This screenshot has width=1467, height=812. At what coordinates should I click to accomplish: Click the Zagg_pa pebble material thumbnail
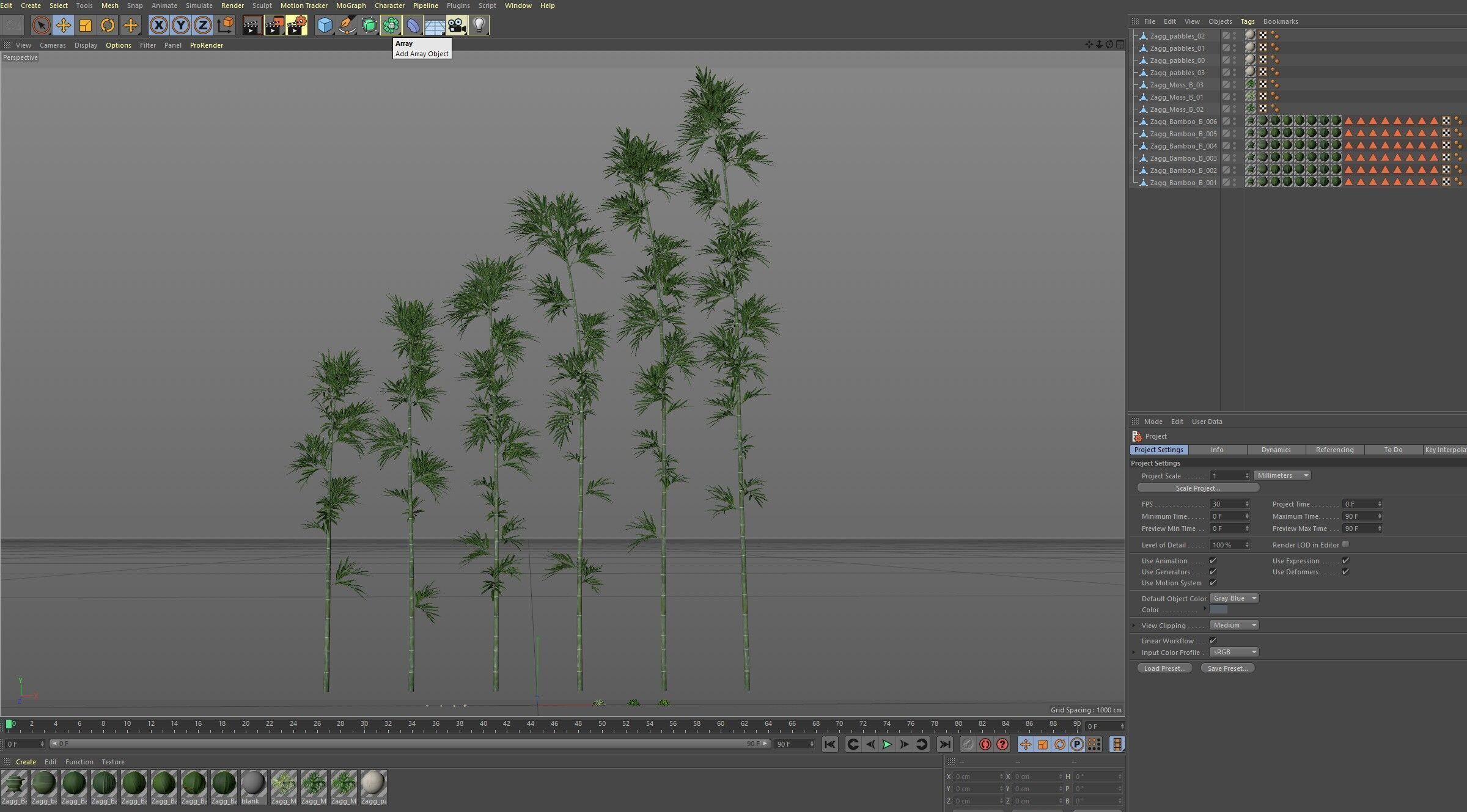[x=373, y=786]
